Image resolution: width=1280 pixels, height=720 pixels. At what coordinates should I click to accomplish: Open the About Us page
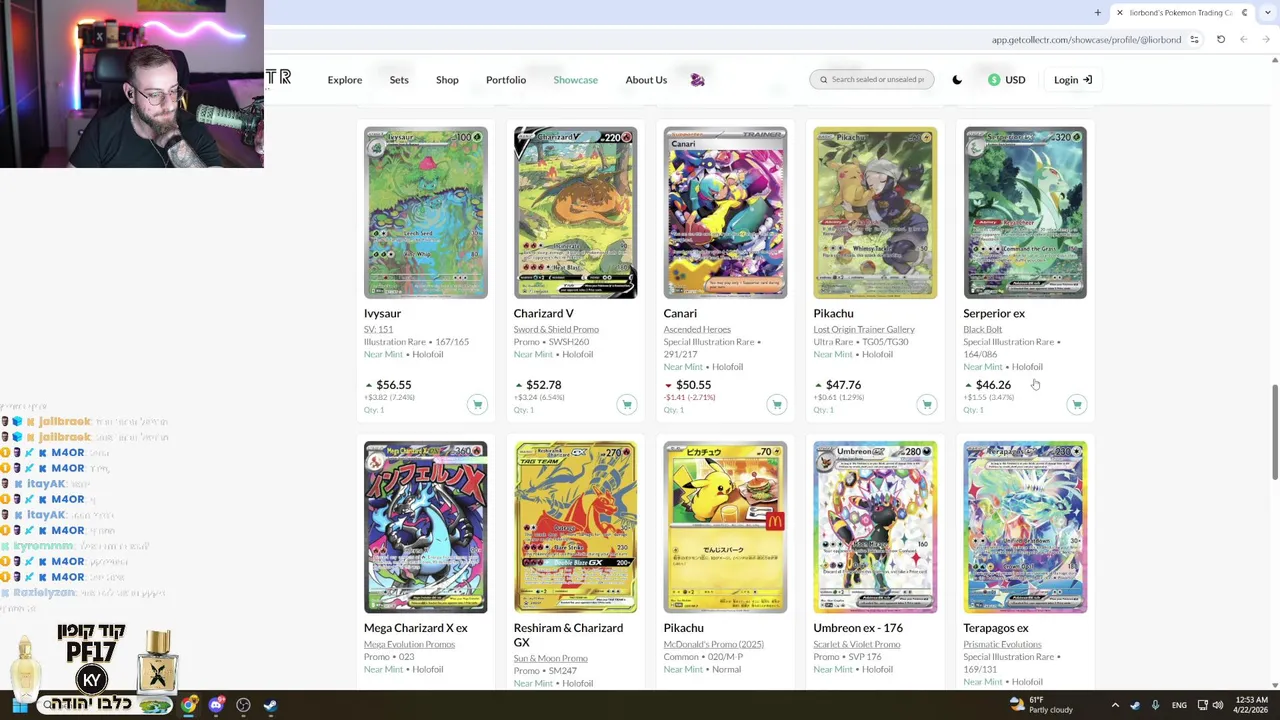(646, 80)
